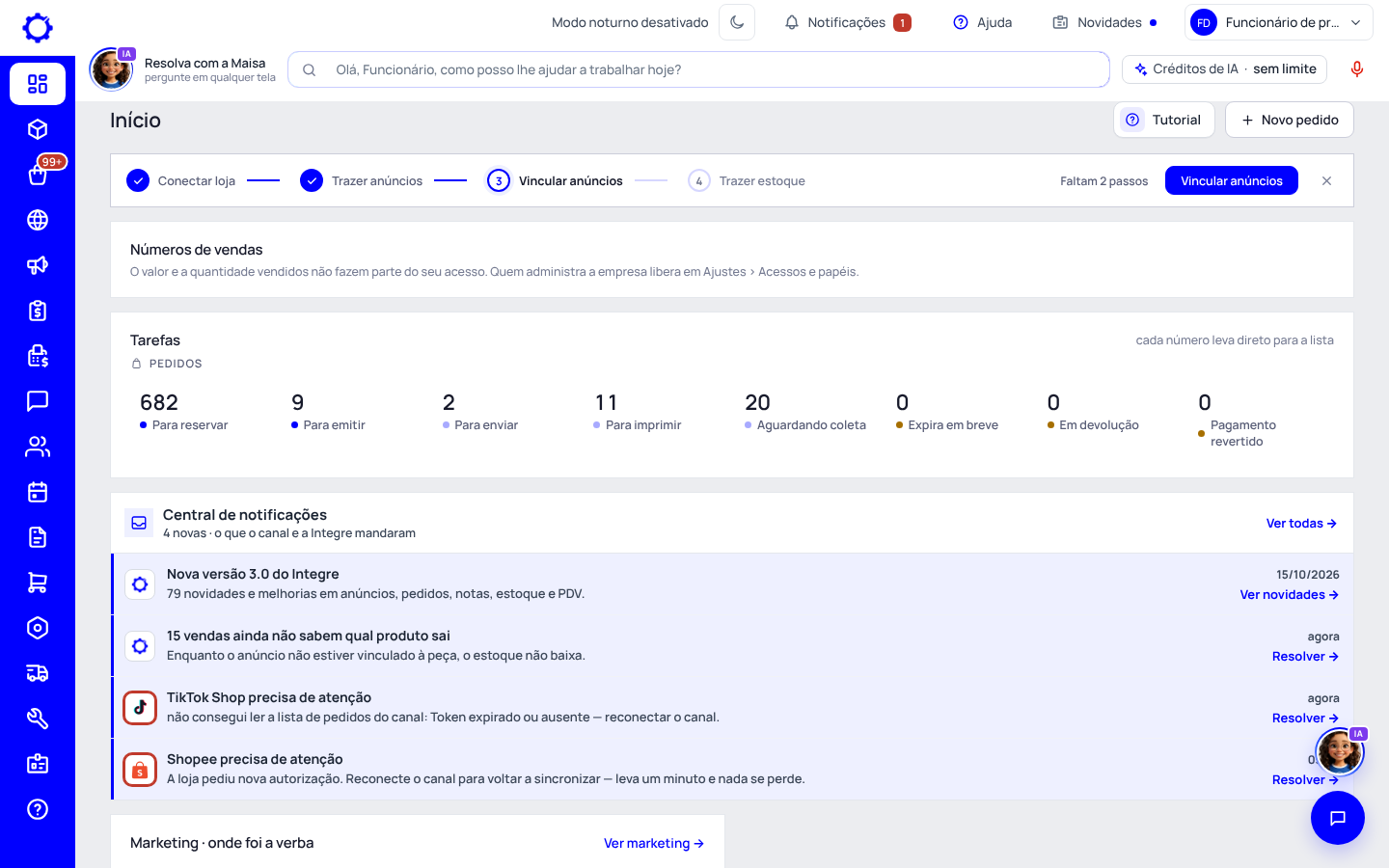The image size is (1389, 868).
Task: Open the calendar icon in sidebar
Action: click(38, 492)
